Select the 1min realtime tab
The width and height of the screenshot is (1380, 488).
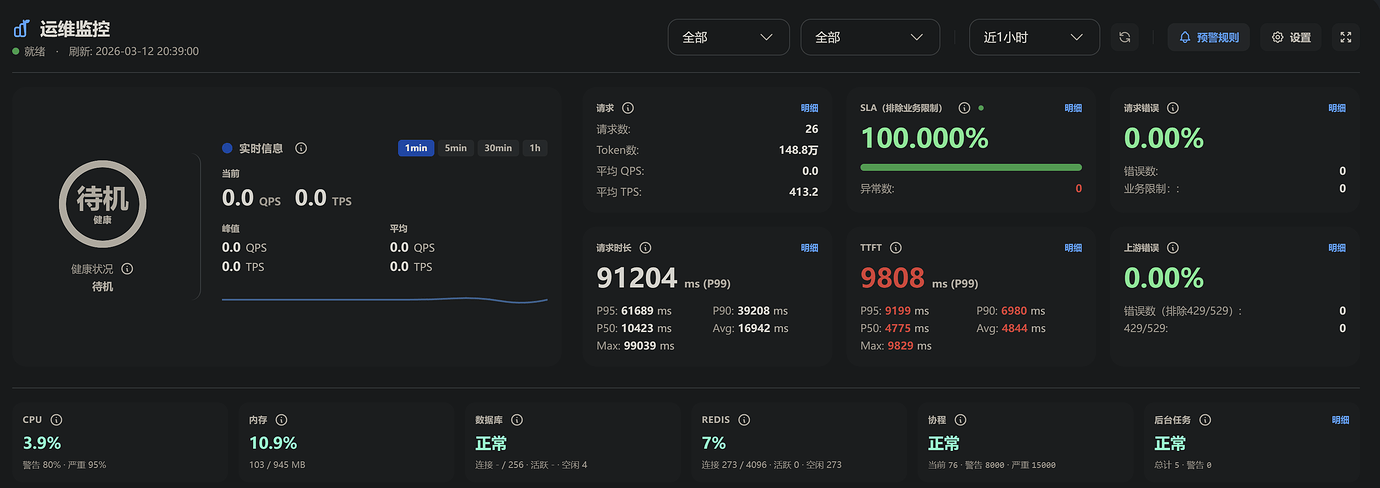(416, 148)
